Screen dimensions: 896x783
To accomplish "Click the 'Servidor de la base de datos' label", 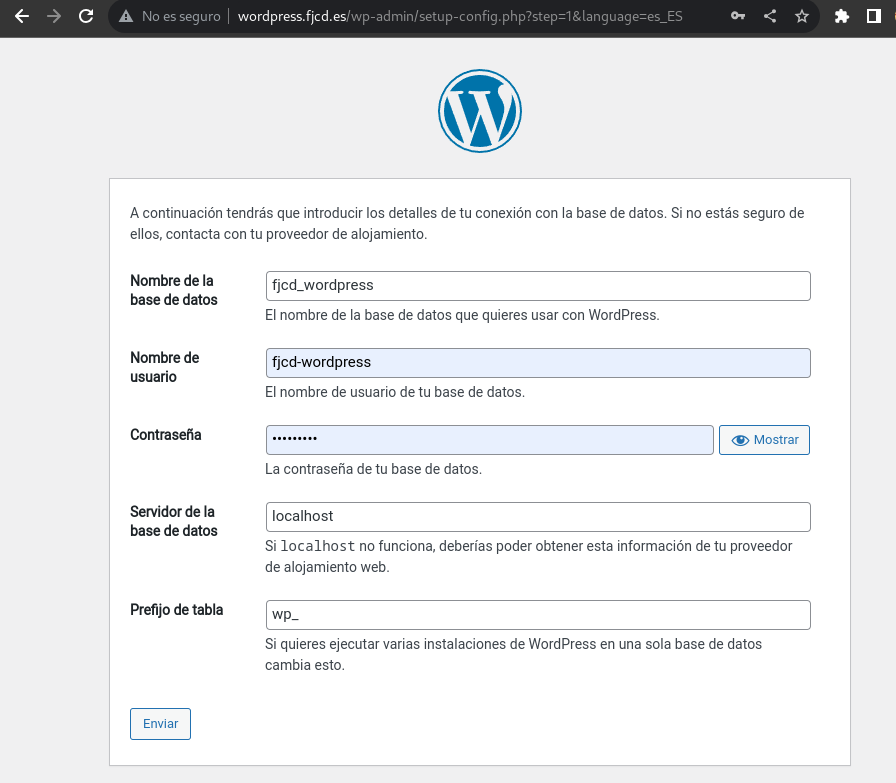I will tap(174, 521).
